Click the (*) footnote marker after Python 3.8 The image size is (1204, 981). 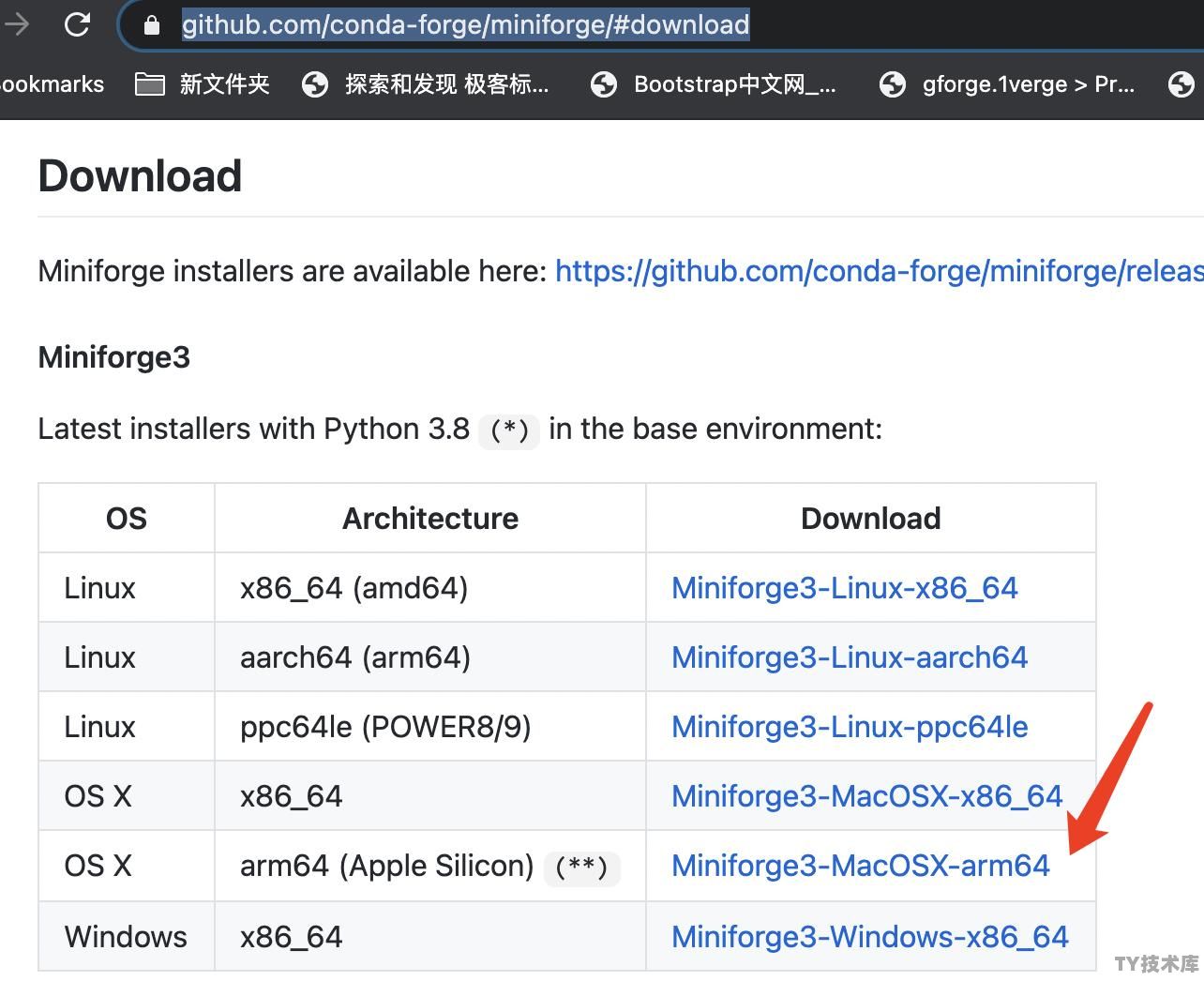click(x=509, y=430)
